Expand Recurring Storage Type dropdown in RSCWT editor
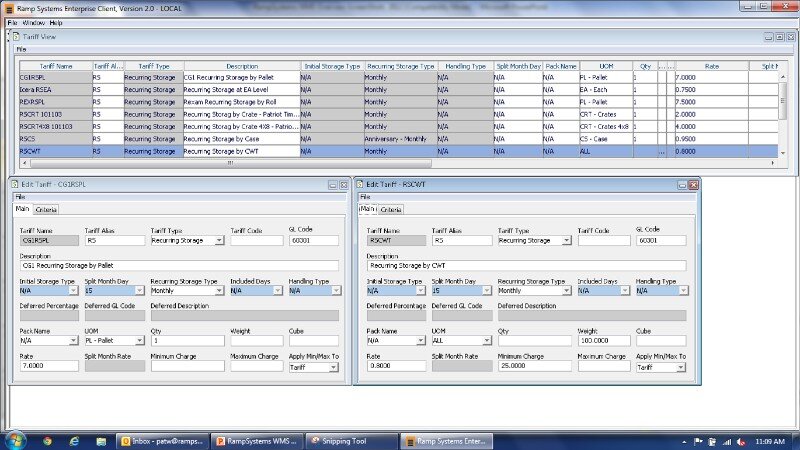Screen dimensions: 800x450 point(566,291)
